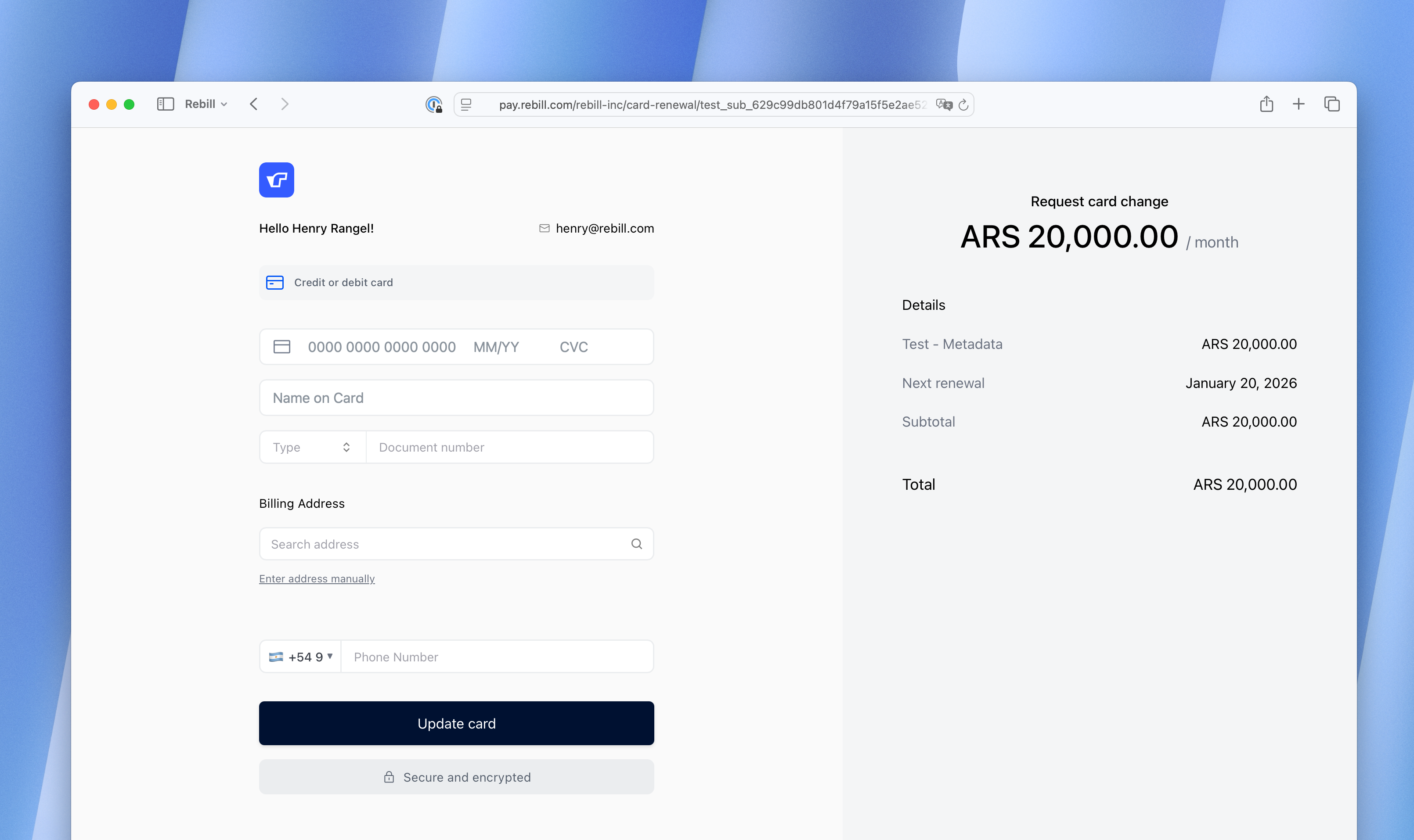Click the translate page icon
This screenshot has width=1414, height=840.
click(x=943, y=105)
